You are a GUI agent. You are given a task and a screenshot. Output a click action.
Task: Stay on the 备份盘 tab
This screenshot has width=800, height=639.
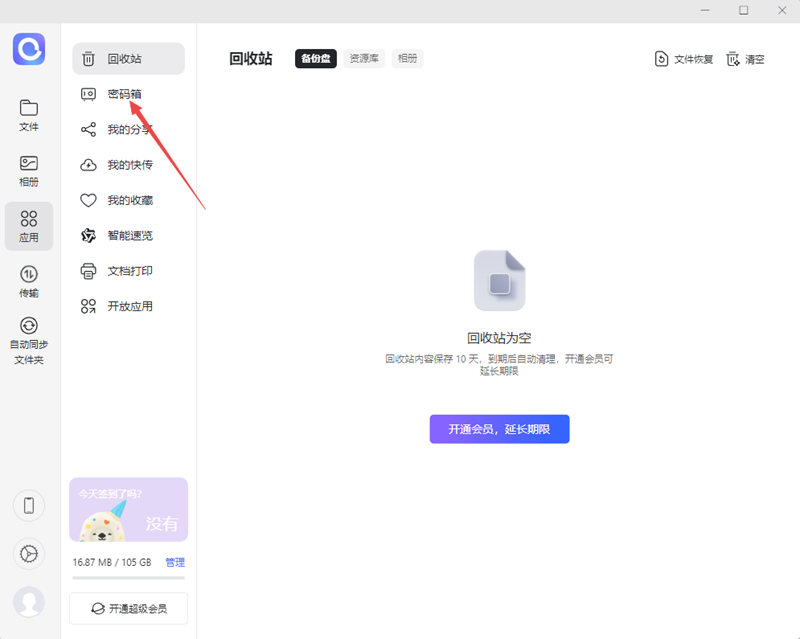[315, 58]
